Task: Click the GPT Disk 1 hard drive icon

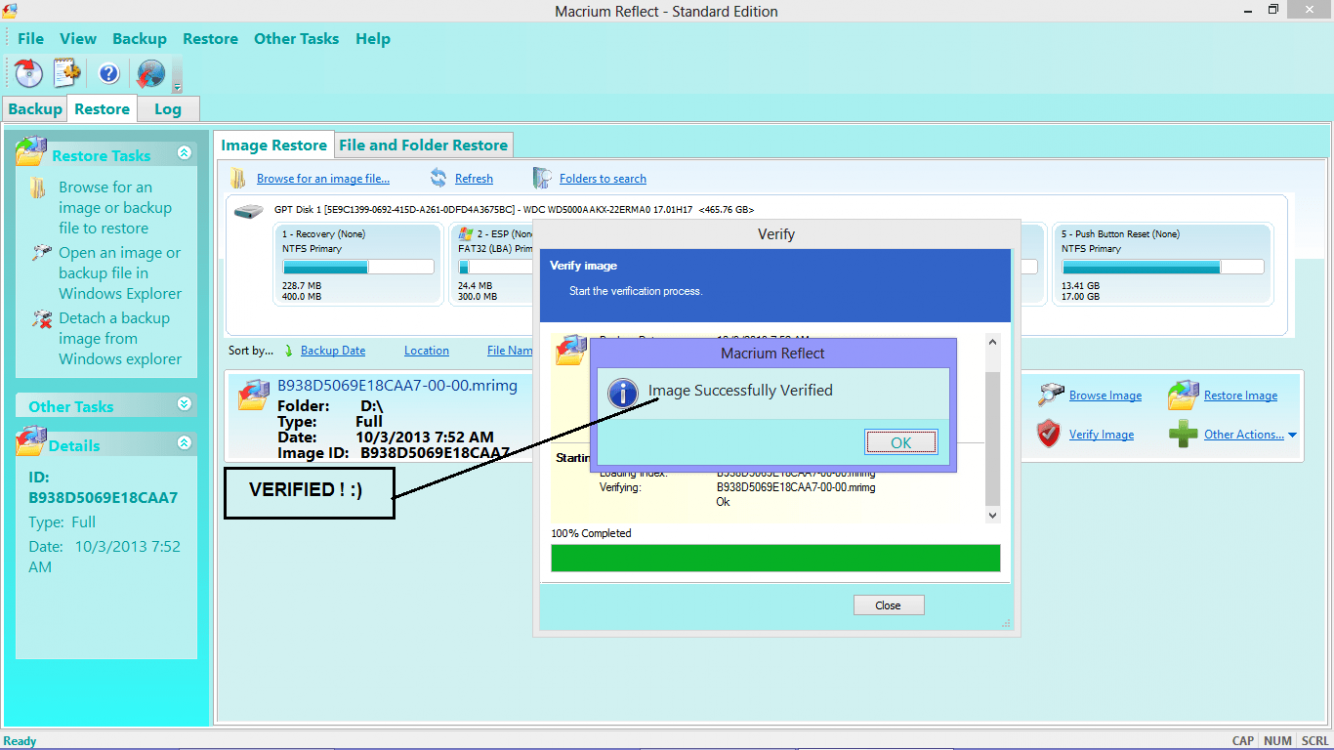Action: click(x=248, y=211)
